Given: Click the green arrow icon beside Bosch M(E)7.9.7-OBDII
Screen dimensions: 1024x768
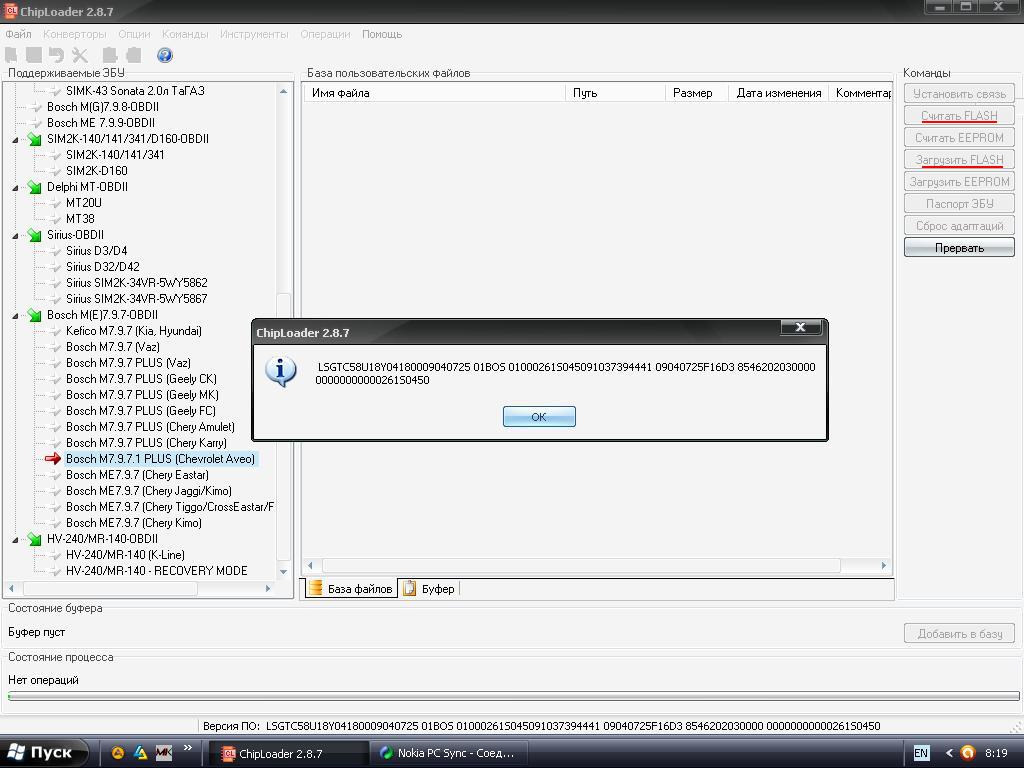Looking at the screenshot, I should 34,315.
